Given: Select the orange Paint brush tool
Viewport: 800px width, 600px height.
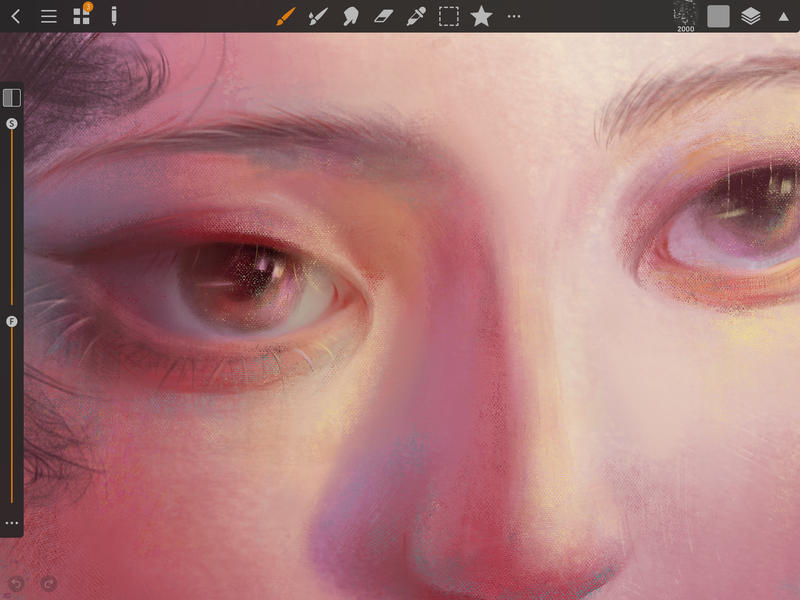Looking at the screenshot, I should pos(286,16).
